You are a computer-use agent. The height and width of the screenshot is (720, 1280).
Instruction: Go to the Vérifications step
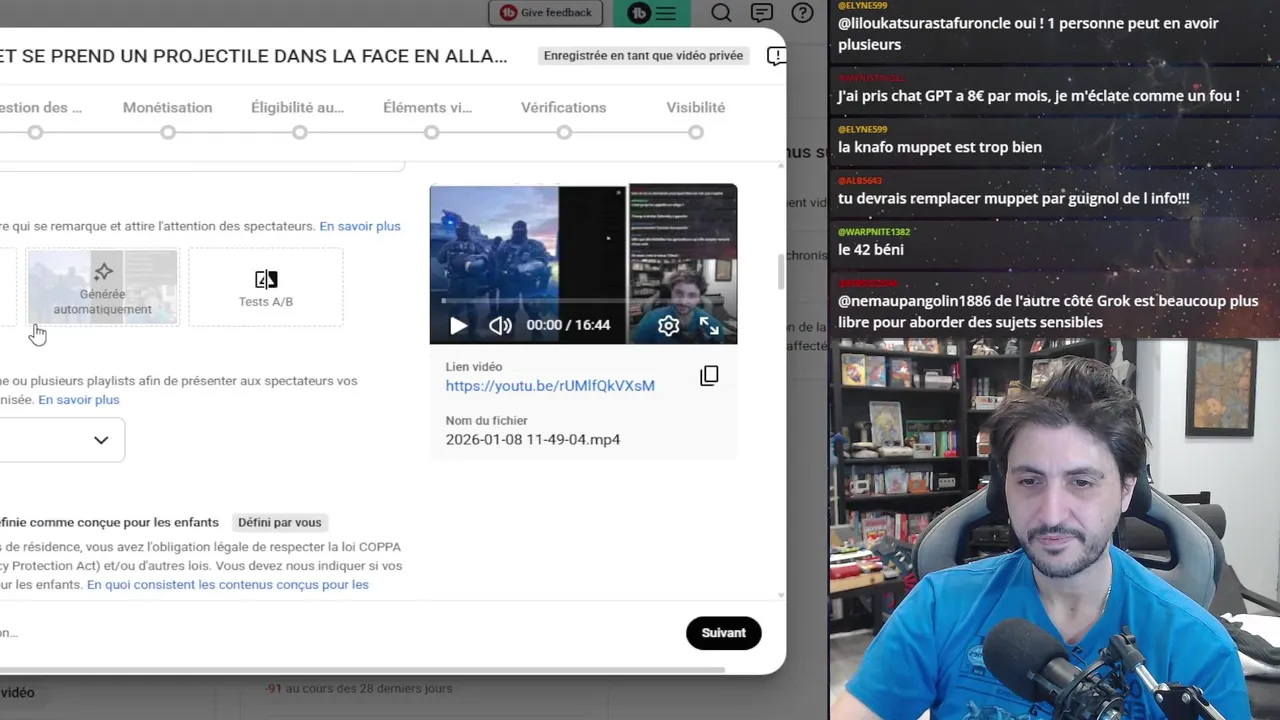(563, 107)
